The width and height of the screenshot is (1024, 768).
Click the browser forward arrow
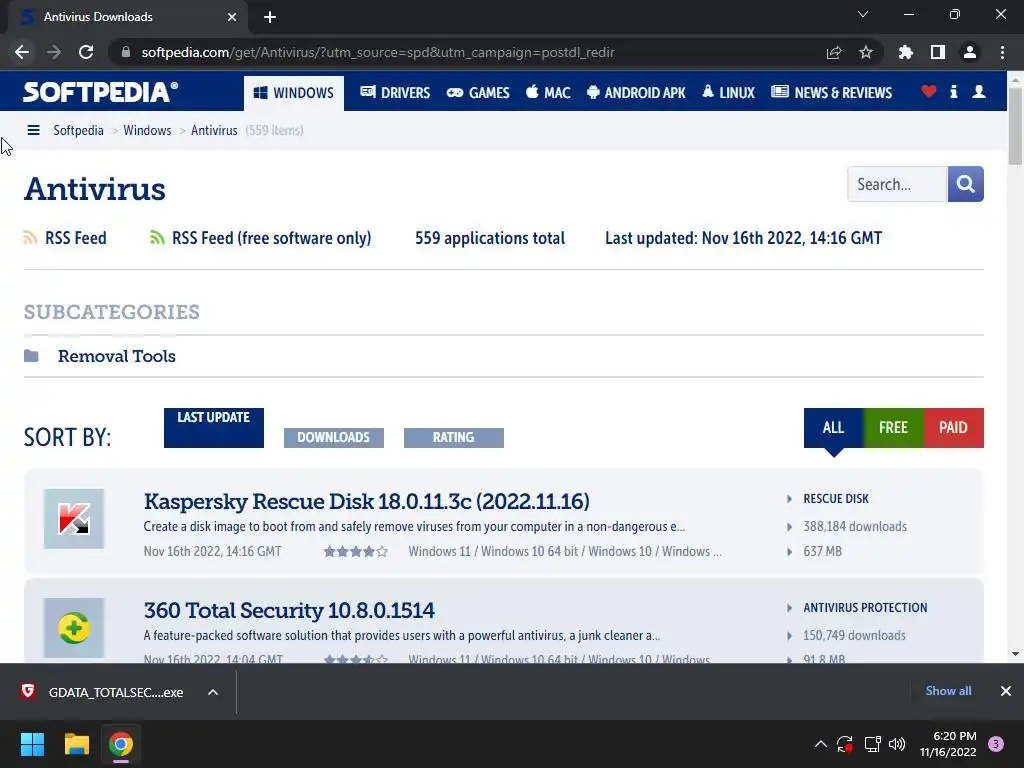[54, 52]
